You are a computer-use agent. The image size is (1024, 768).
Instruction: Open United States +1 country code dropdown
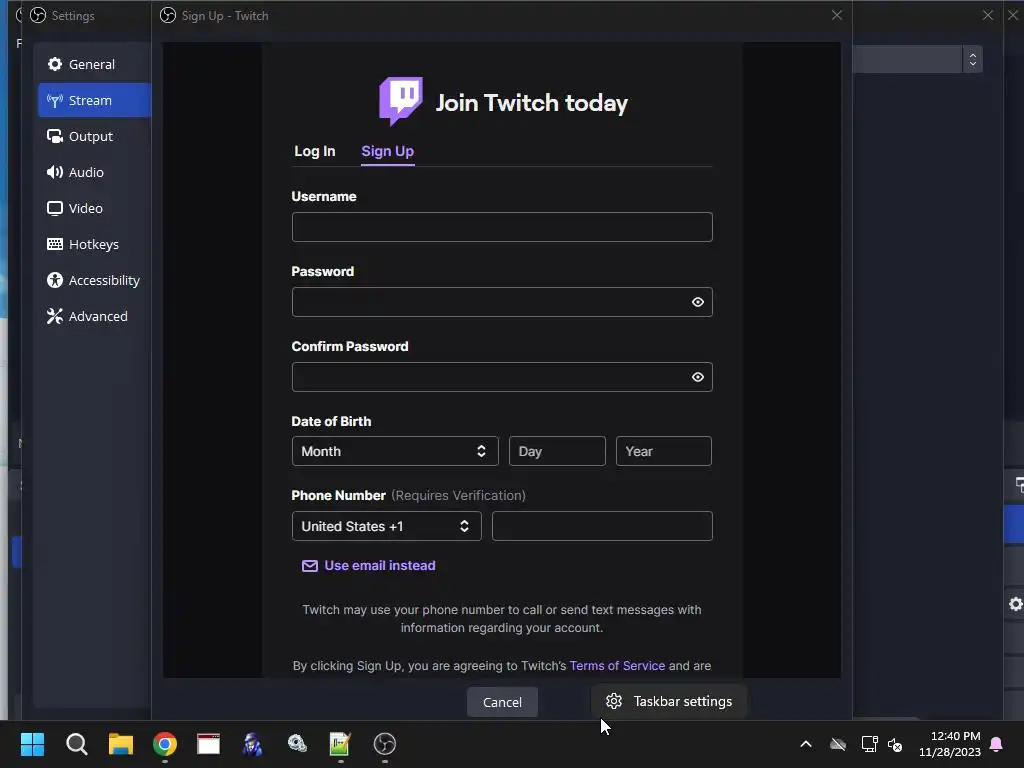click(386, 526)
